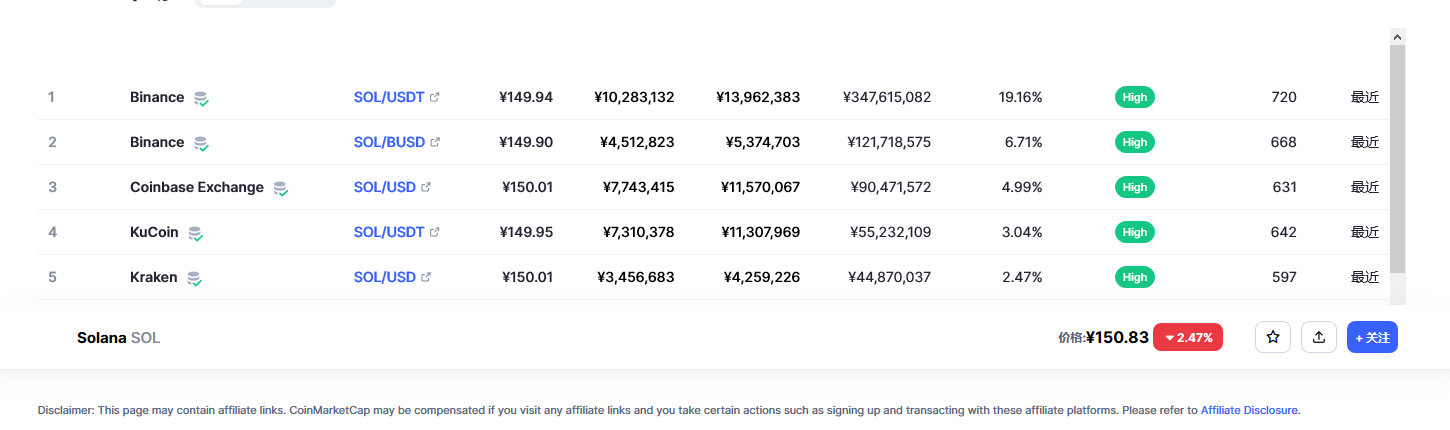Open Coinbase Exchange SOL/USD pair link
Viewport: 1450px width, 430px height.
tap(384, 187)
